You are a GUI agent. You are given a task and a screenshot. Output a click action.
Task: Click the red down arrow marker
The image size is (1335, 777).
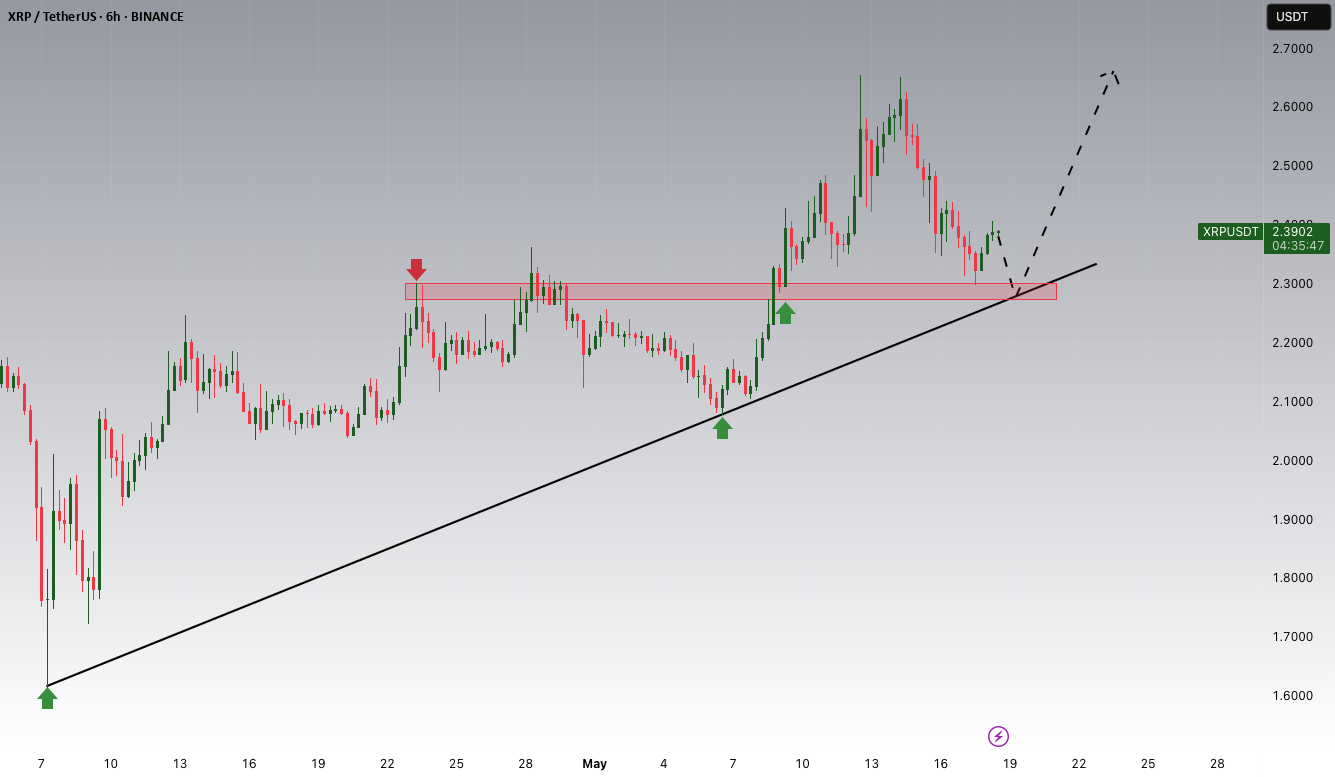tap(416, 270)
